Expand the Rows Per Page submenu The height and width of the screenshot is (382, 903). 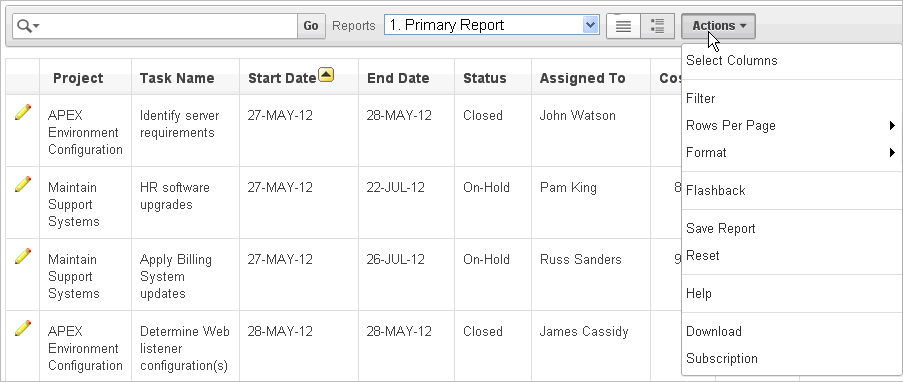click(791, 126)
